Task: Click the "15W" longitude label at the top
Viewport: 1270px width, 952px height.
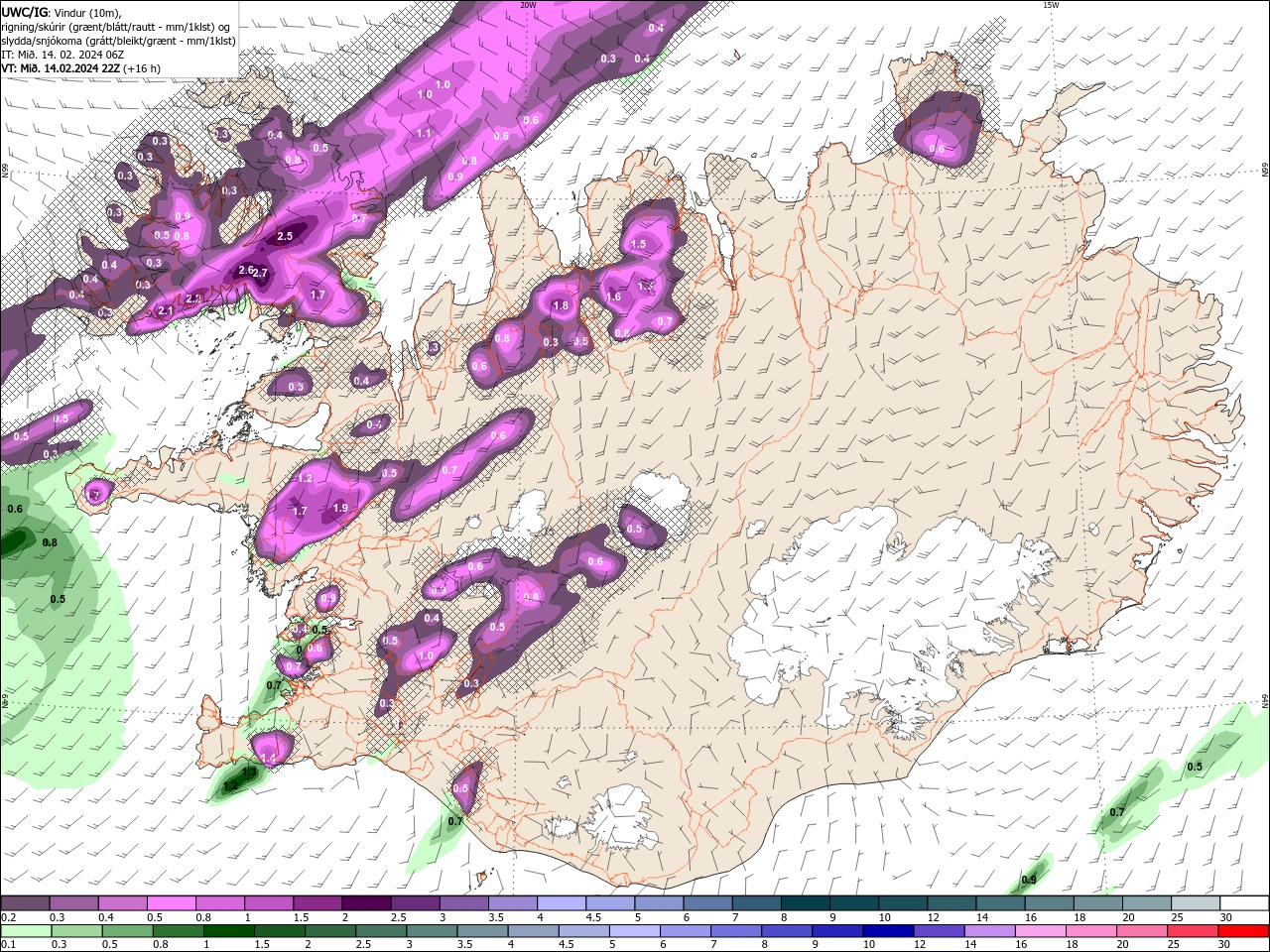Action: click(1051, 5)
